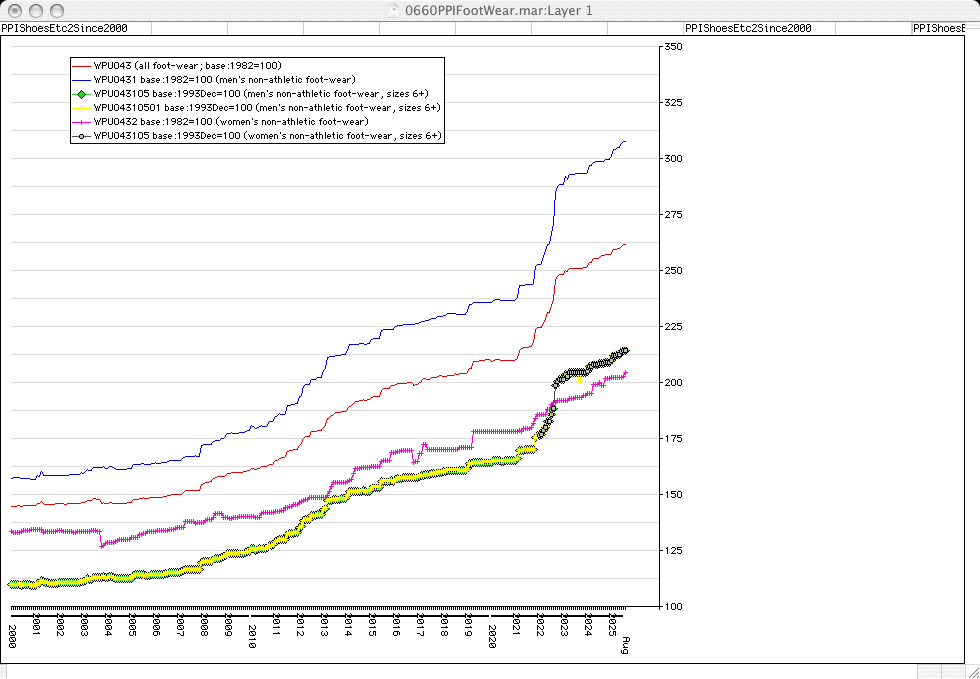
Task: Click the blue WPU0431 legend line marker
Action: [81, 78]
